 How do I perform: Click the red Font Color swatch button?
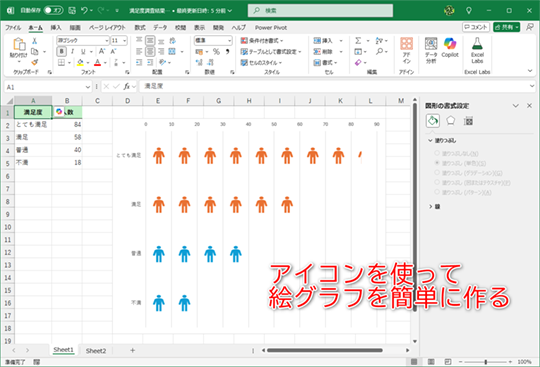(97, 62)
